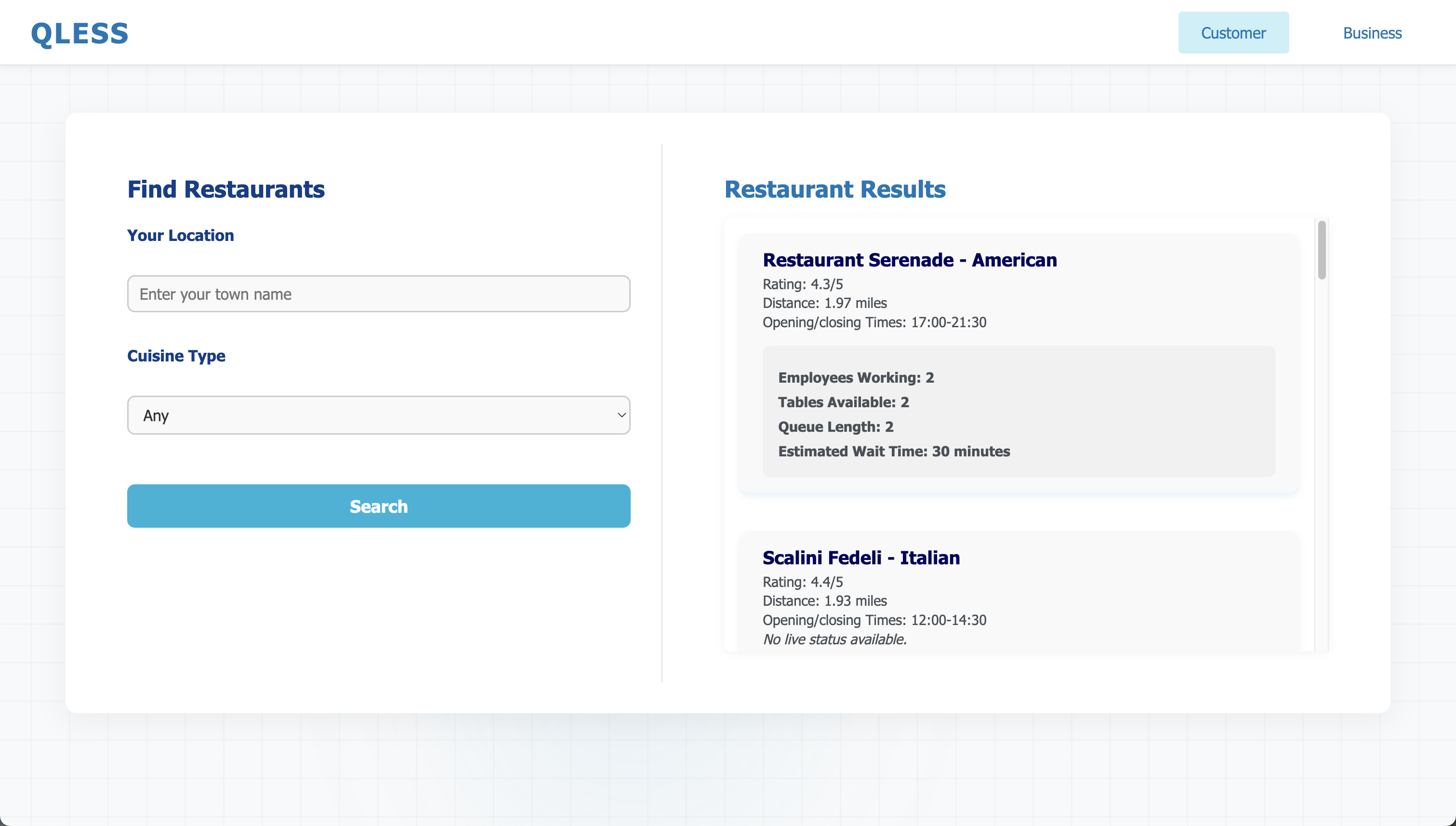Click the No live status available text

pos(834,639)
